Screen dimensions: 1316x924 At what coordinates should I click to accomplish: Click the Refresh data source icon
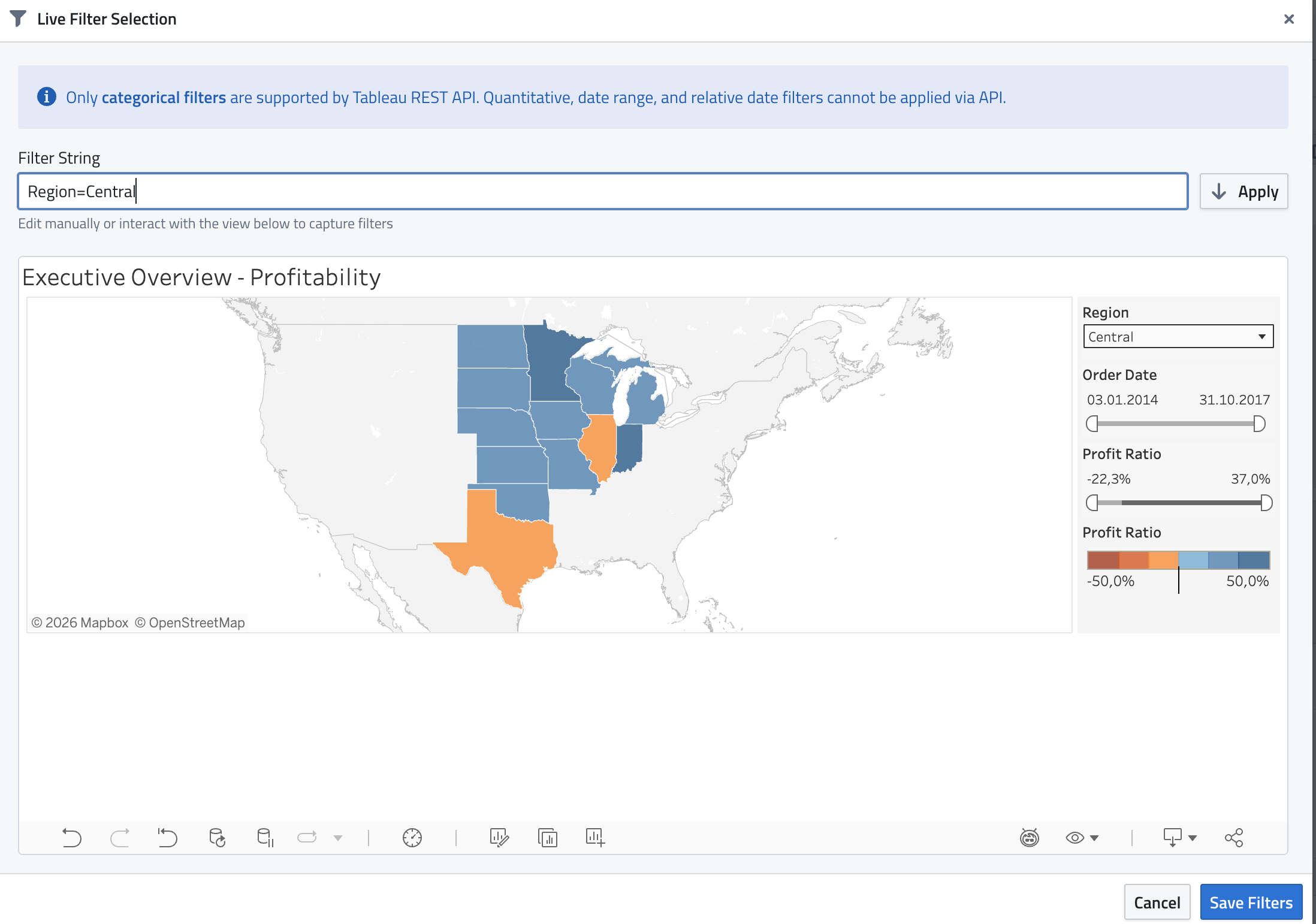pos(217,837)
